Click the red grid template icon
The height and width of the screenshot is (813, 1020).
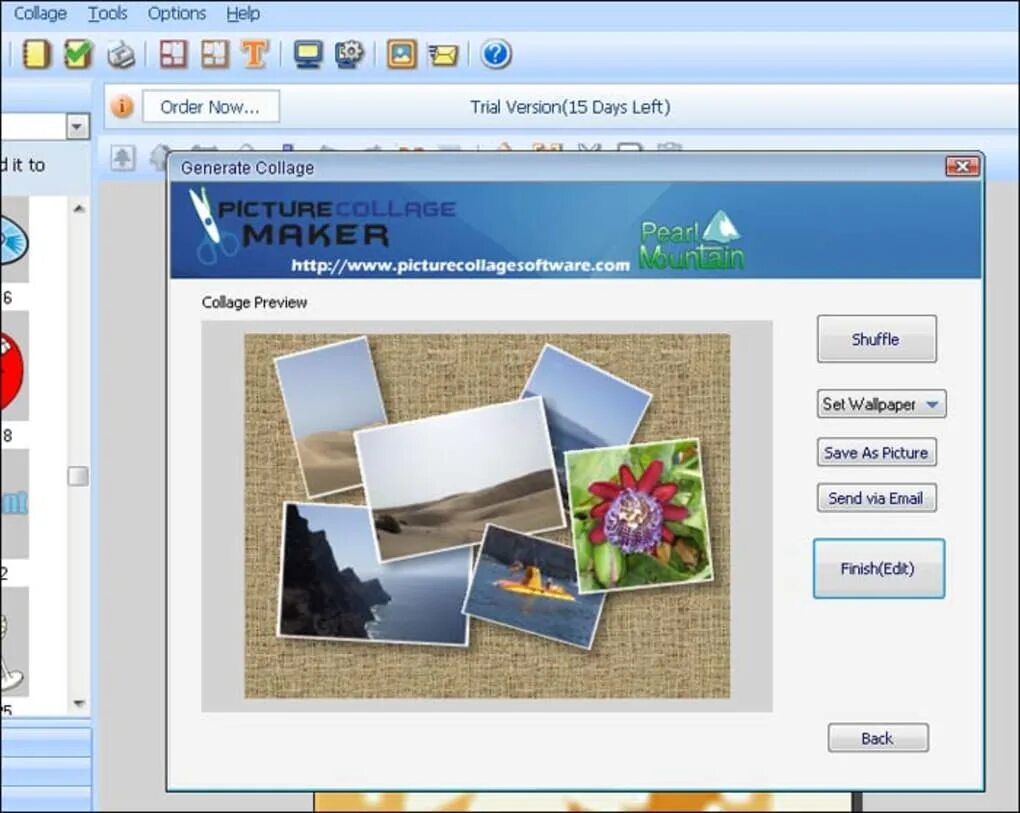coord(173,54)
